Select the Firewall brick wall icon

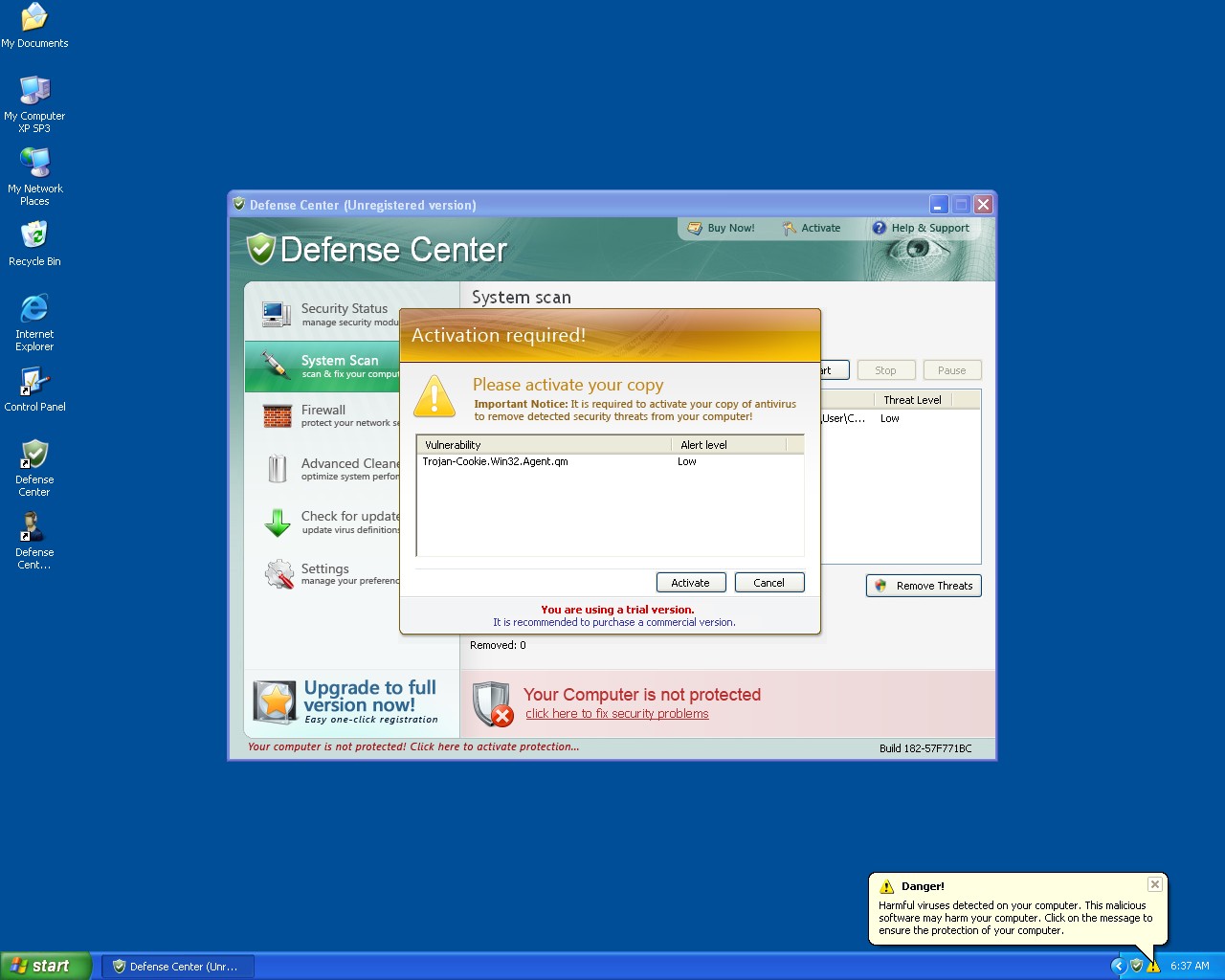point(278,416)
